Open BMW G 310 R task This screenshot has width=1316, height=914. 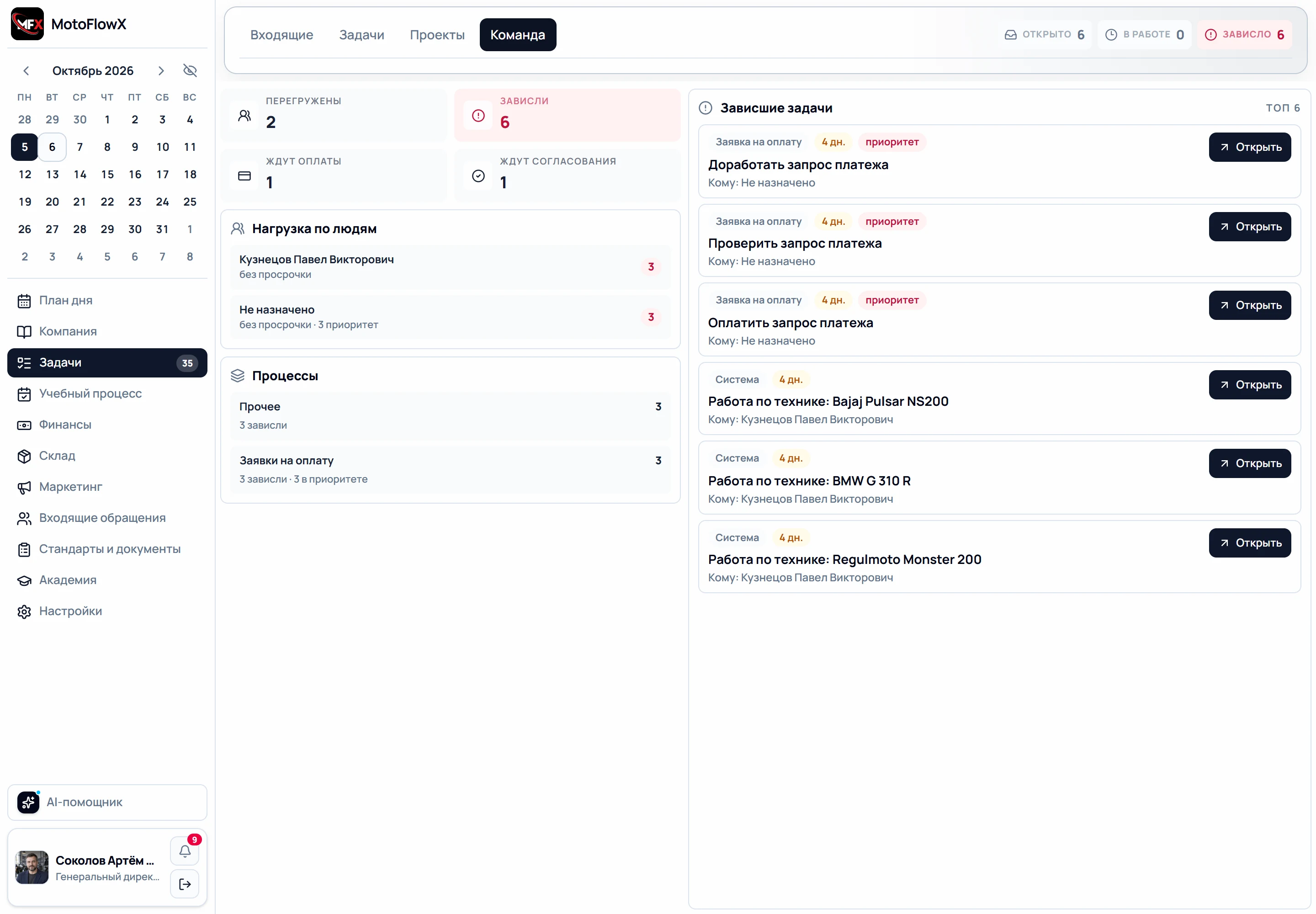(x=1250, y=463)
